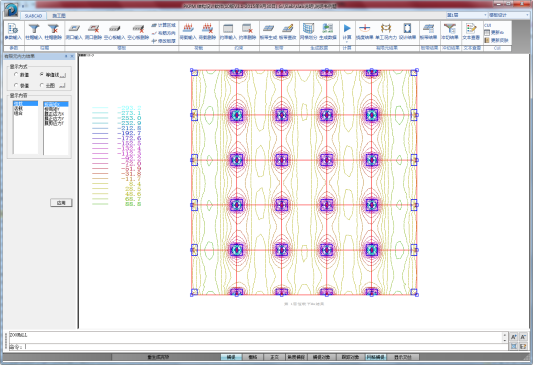This screenshot has width=533, height=366.
Task: Select the 柱帽输入 column cap input tool
Action: coord(34,32)
